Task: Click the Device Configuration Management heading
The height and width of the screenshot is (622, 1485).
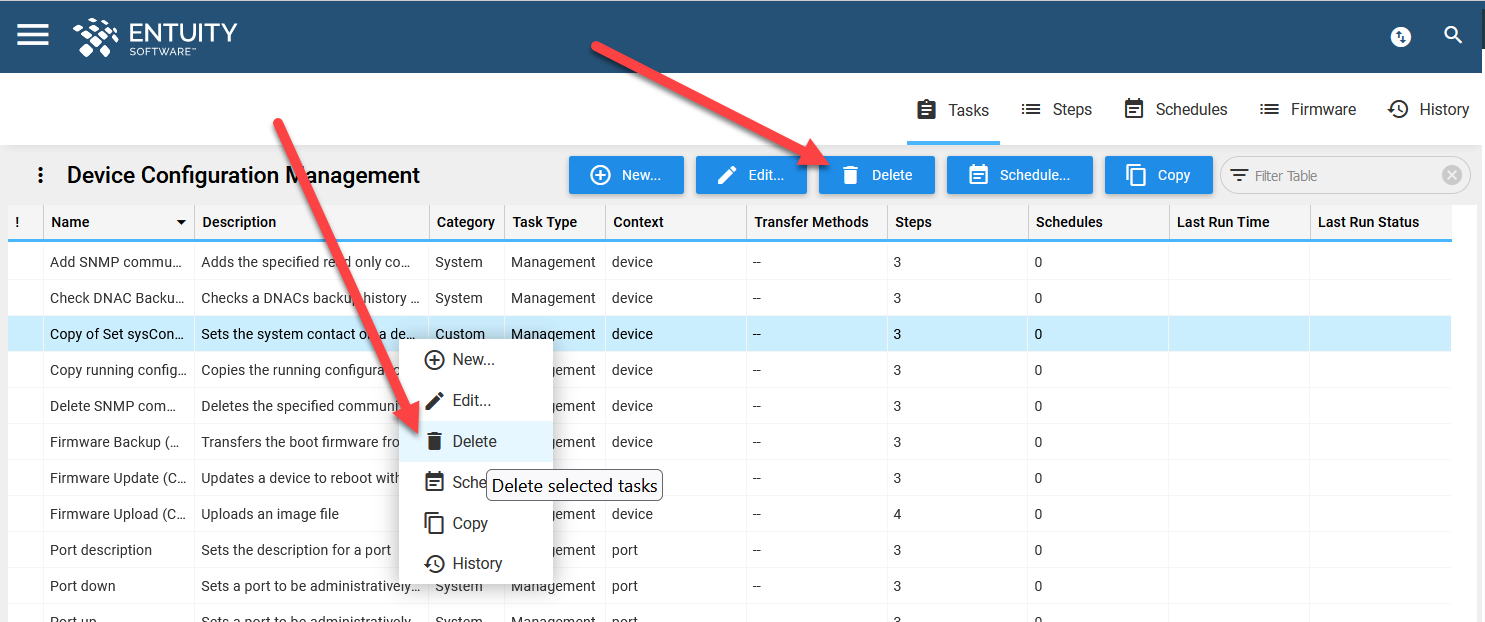Action: click(x=243, y=176)
